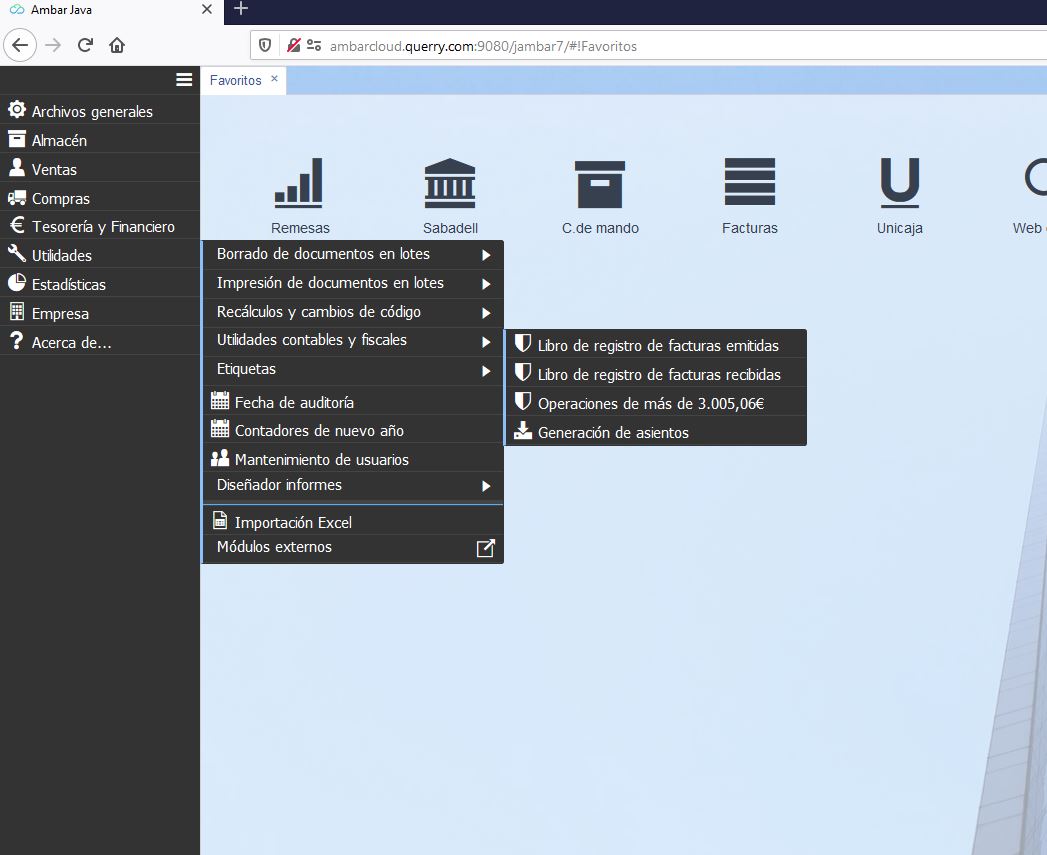Viewport: 1047px width, 855px height.
Task: Choose Importación Excel
Action: pos(292,522)
